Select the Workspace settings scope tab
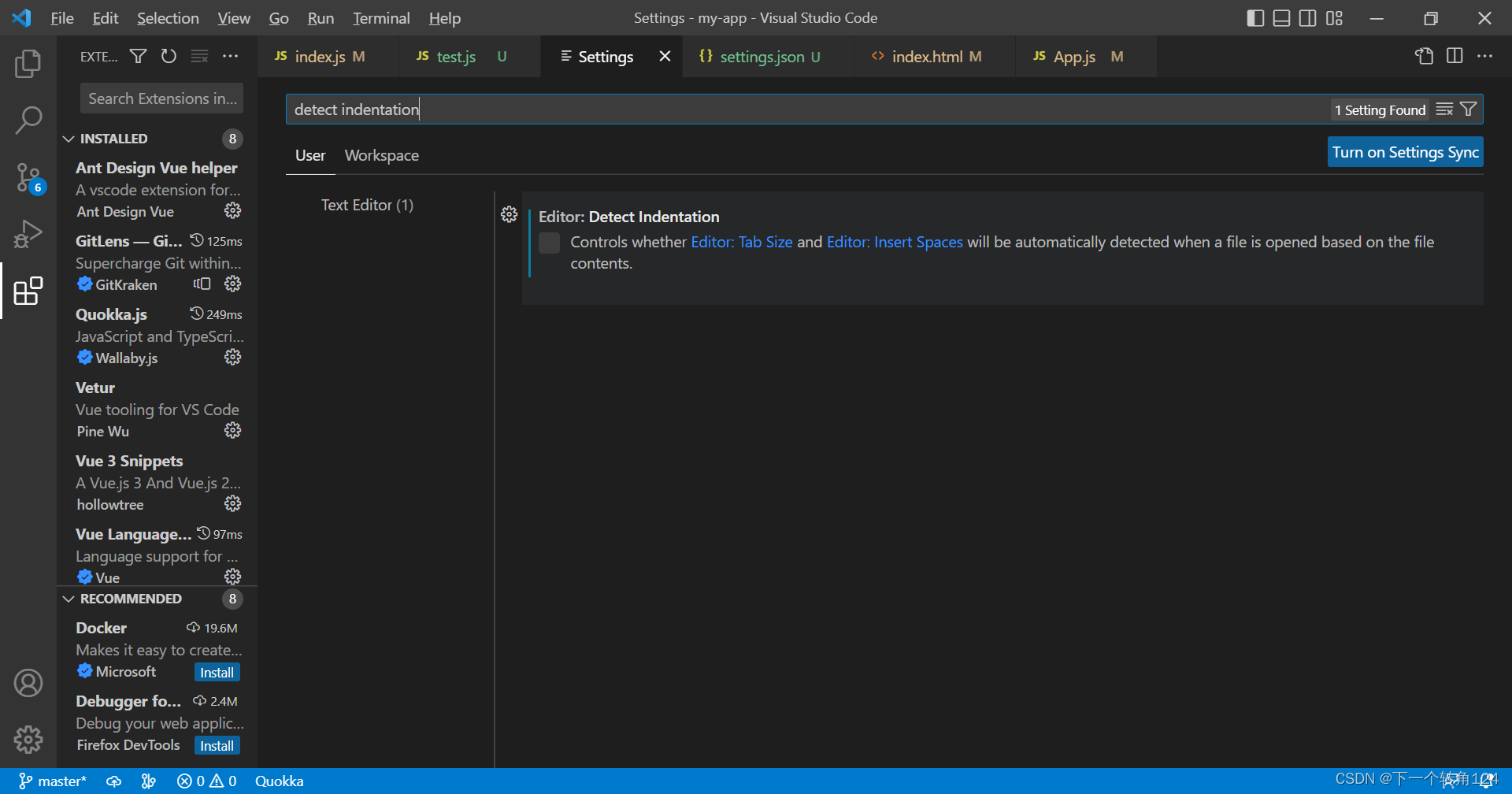Viewport: 1512px width, 794px height. pyautogui.click(x=382, y=155)
